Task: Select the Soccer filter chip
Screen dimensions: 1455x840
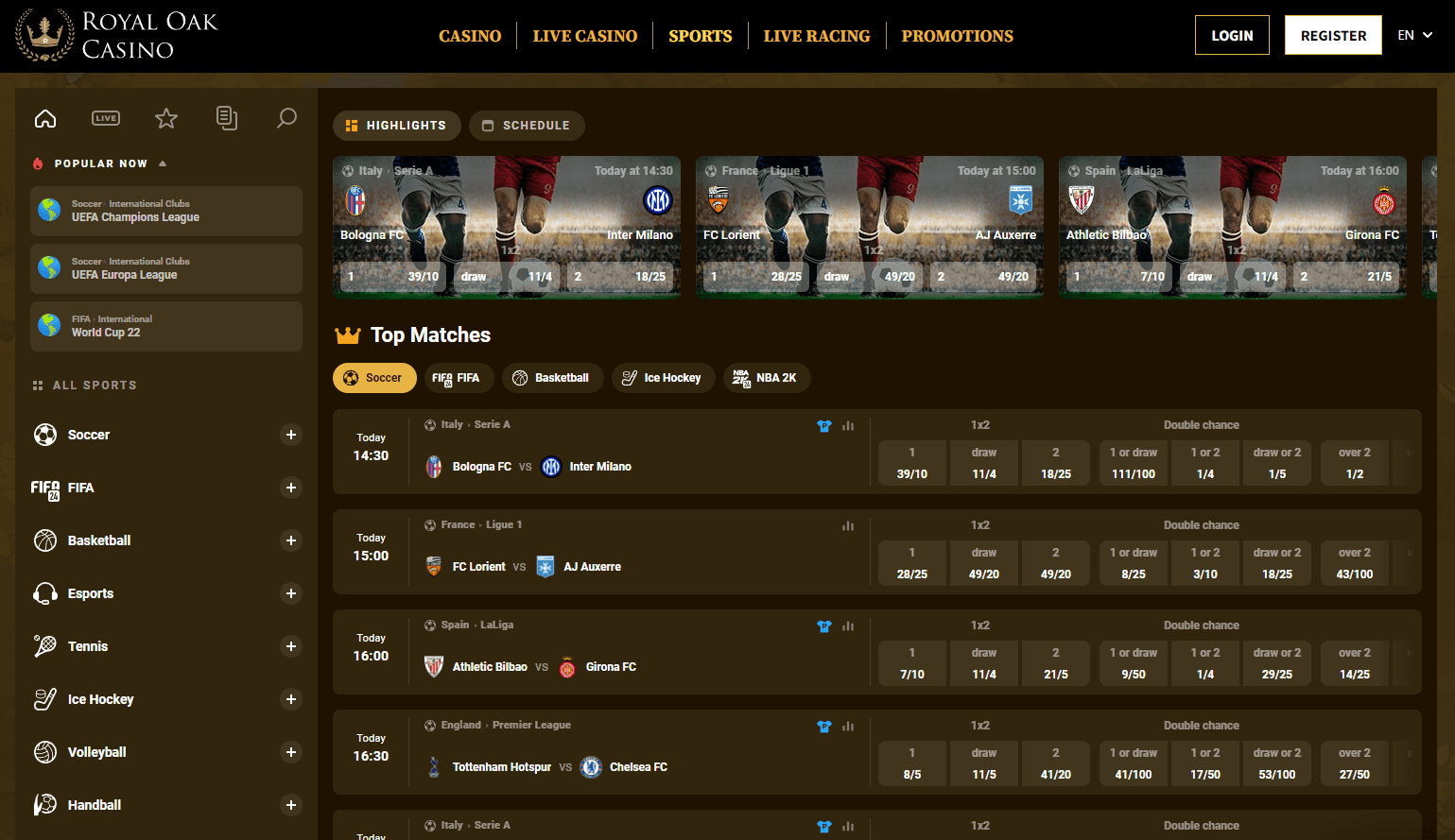Action: [x=374, y=378]
